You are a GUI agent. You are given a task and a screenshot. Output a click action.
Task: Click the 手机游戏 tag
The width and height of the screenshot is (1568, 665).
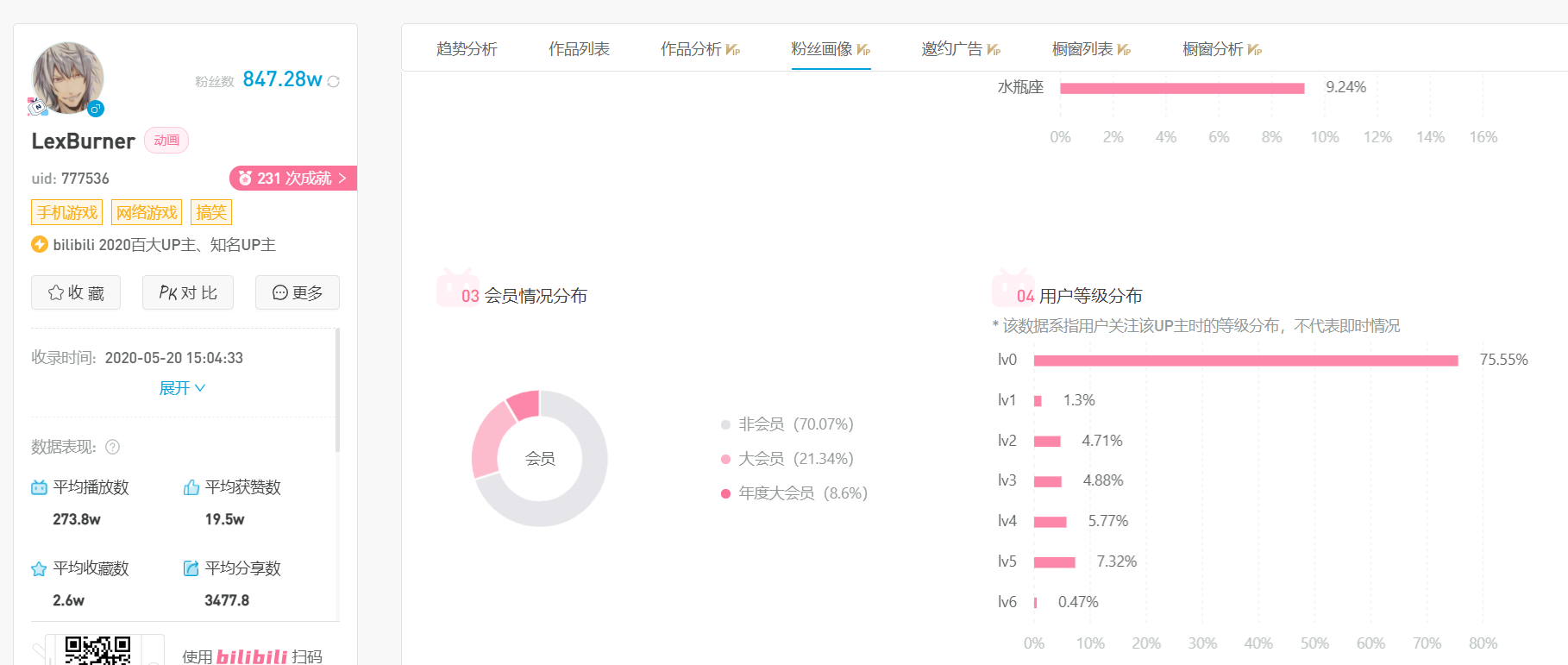tap(66, 212)
